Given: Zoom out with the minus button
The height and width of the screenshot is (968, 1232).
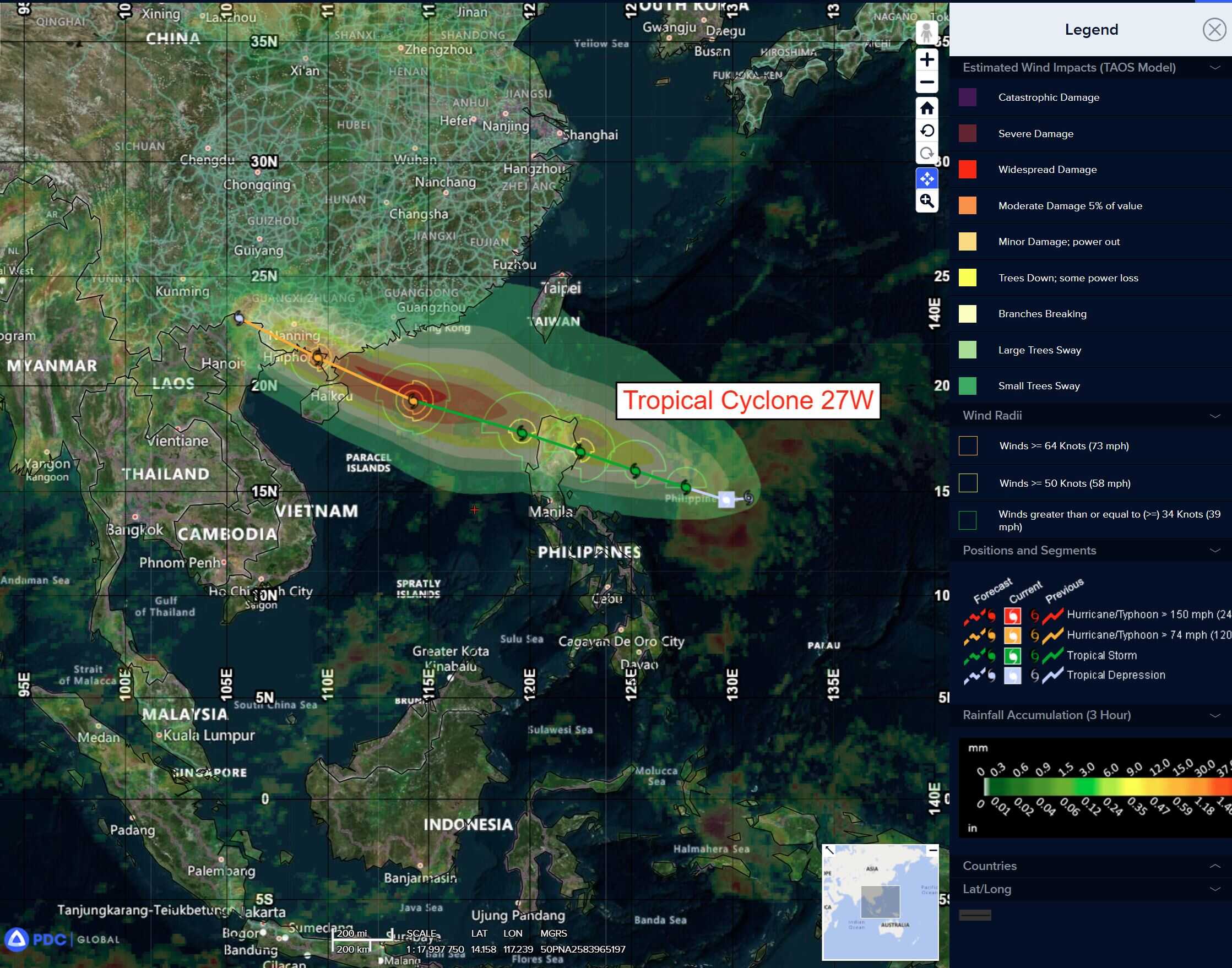Looking at the screenshot, I should pyautogui.click(x=926, y=82).
